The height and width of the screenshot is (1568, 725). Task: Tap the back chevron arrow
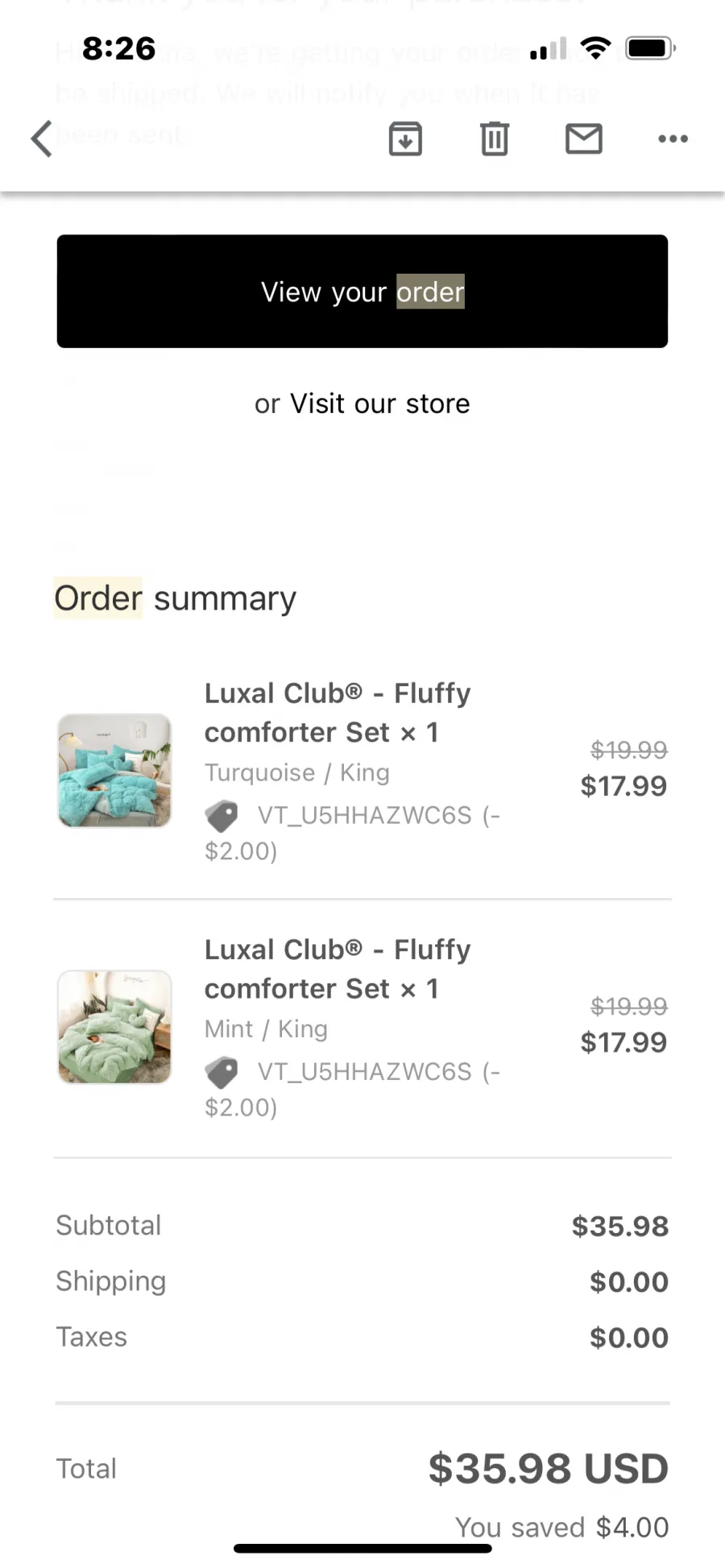[42, 139]
